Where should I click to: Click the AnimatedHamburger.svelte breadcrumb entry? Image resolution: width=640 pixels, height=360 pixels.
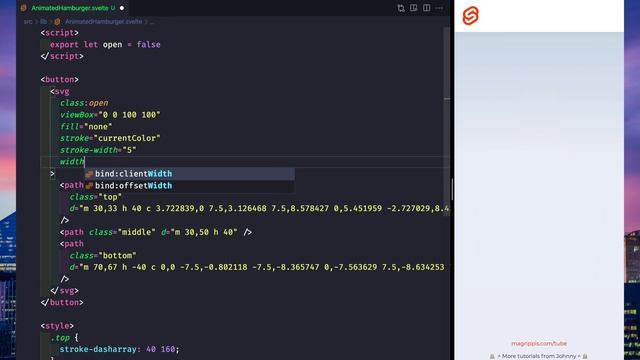coord(103,22)
